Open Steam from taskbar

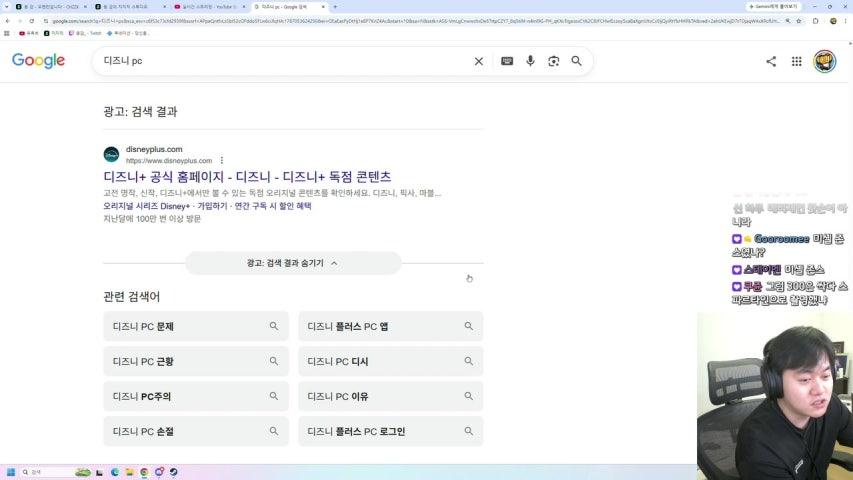coord(174,472)
